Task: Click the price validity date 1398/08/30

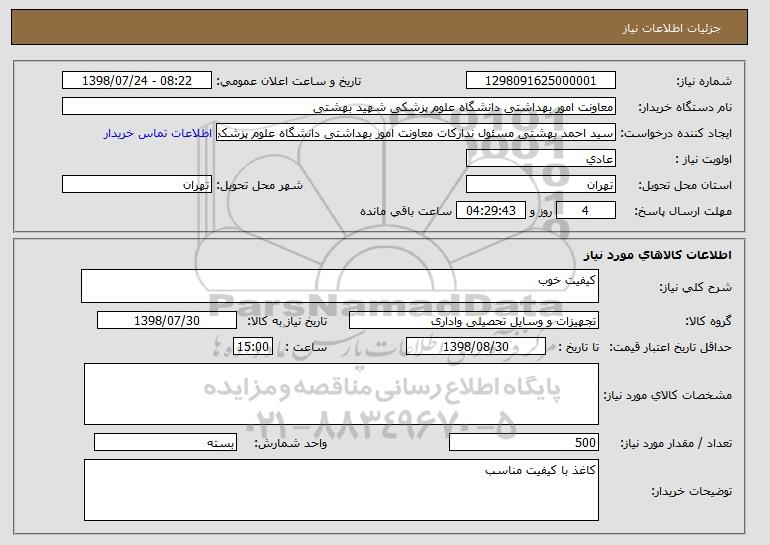Action: pyautogui.click(x=476, y=347)
